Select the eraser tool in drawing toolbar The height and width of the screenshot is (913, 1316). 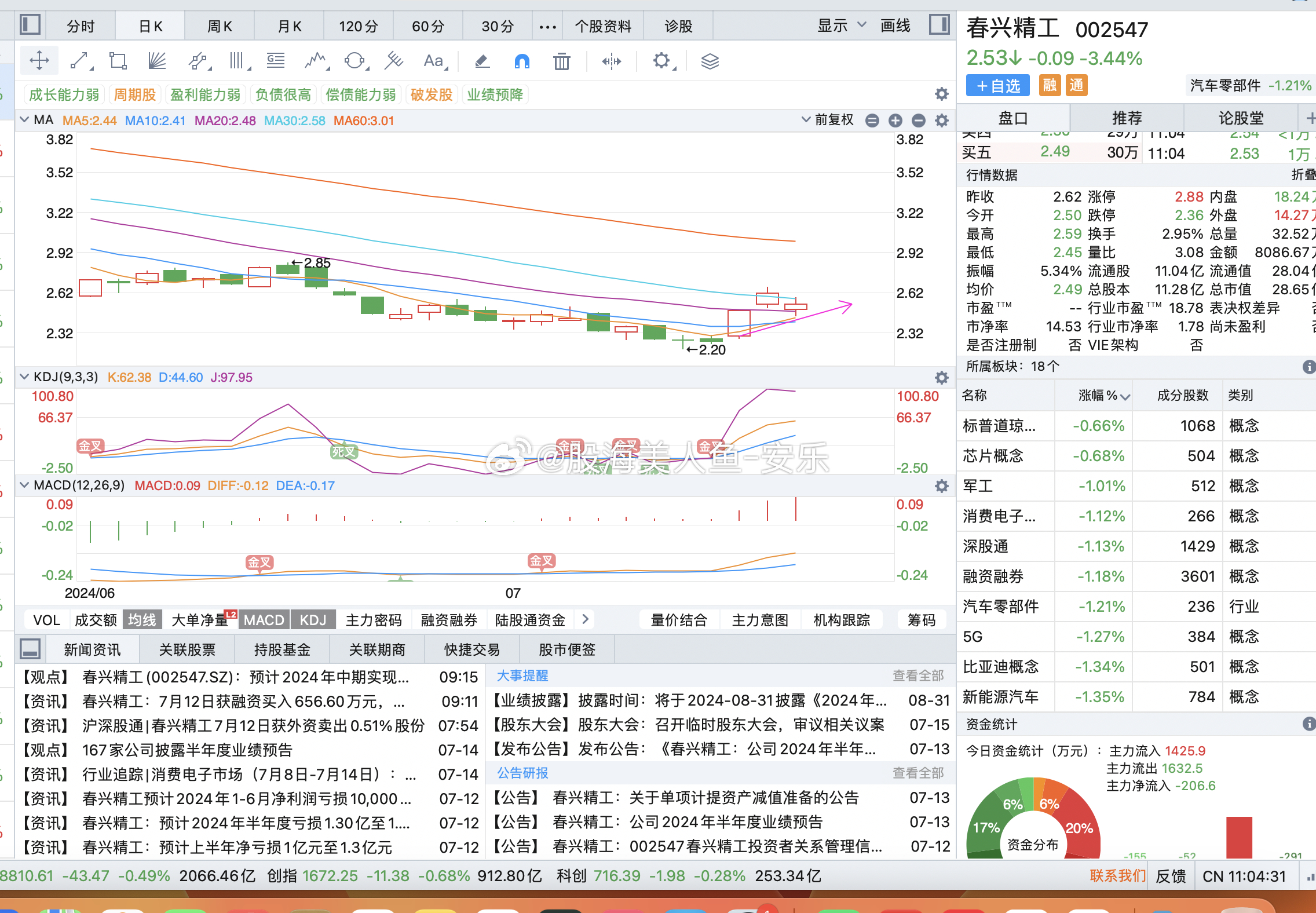click(x=482, y=61)
